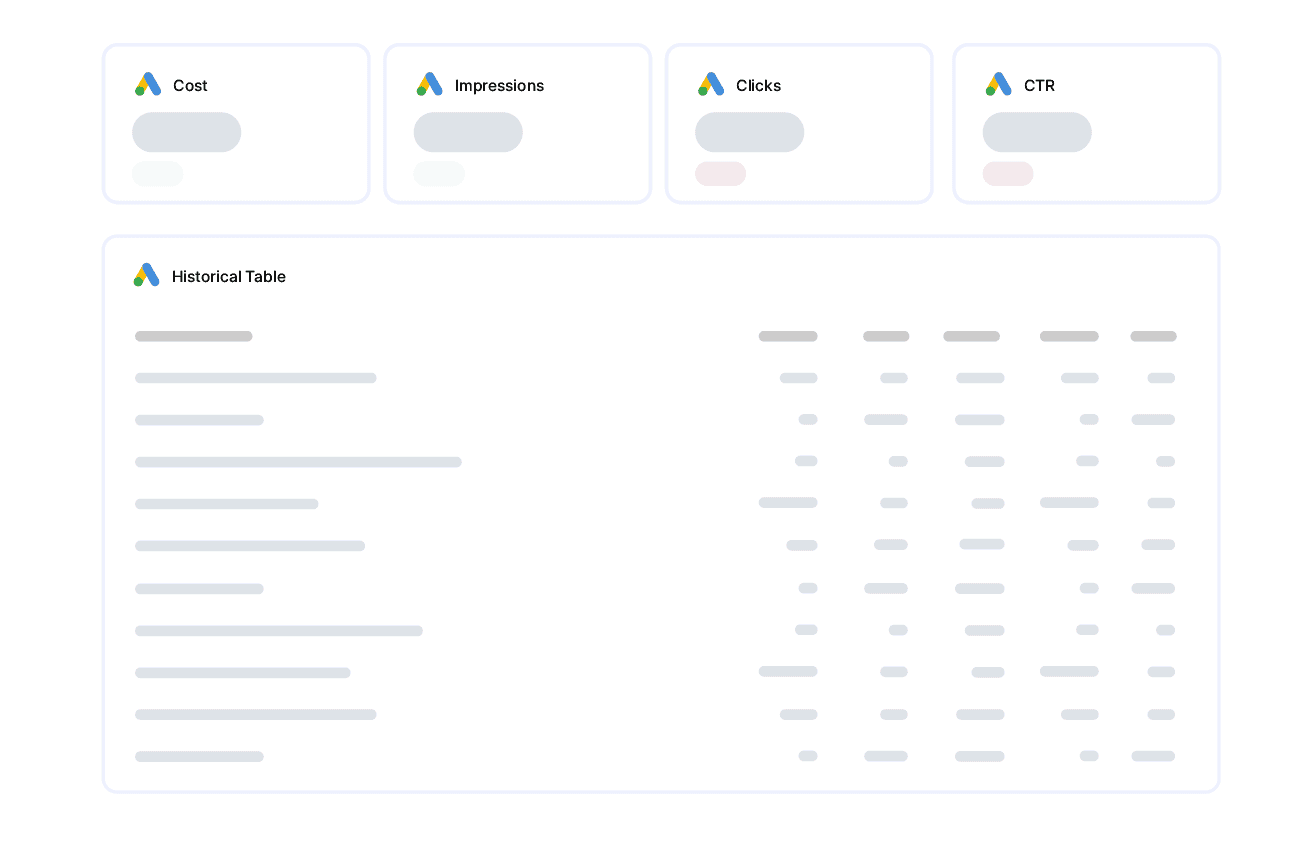This screenshot has height=861, width=1313.
Task: Select the Cost card title
Action: [x=190, y=86]
